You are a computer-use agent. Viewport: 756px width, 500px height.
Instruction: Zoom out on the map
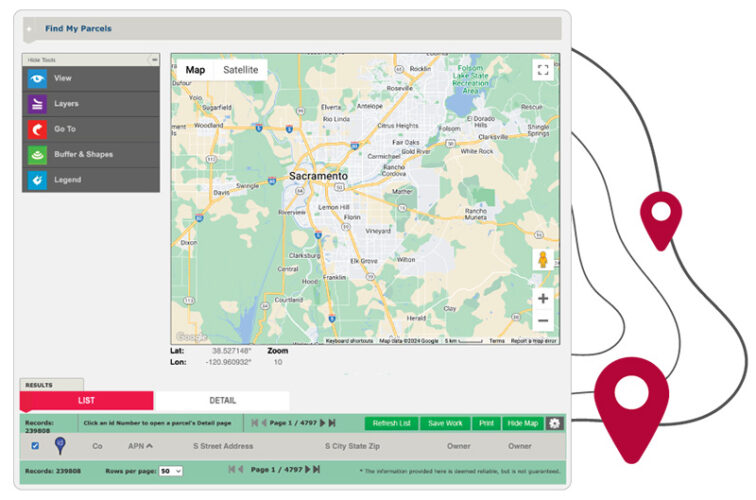[542, 321]
